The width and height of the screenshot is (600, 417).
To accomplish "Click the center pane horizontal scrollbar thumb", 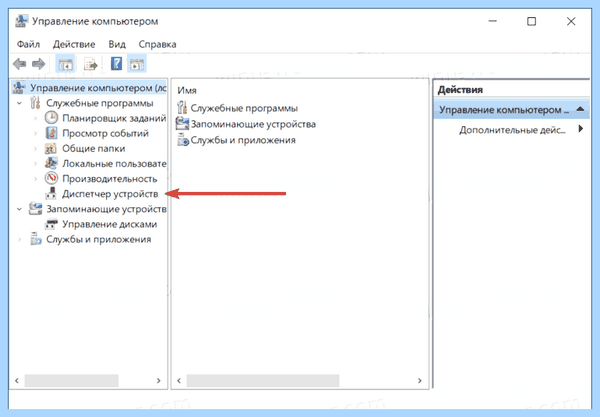I will 263,381.
